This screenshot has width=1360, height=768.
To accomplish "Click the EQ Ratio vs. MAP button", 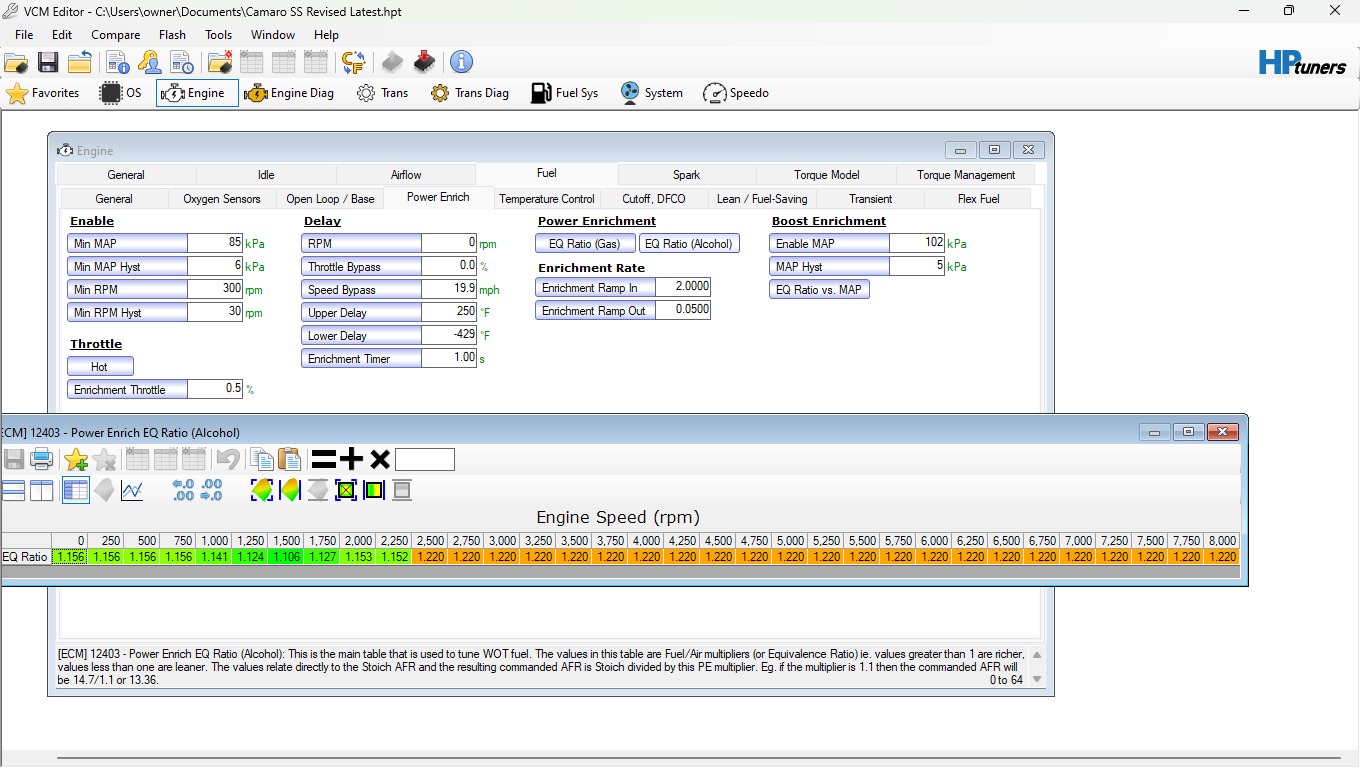I will tap(819, 290).
